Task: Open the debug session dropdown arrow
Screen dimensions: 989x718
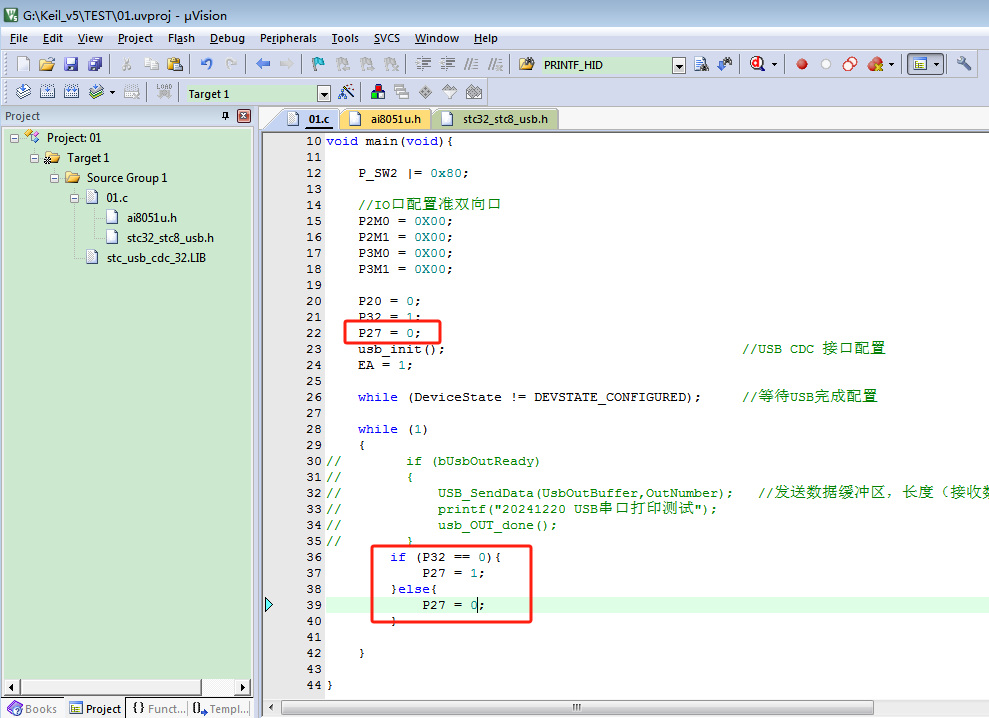Action: coord(775,64)
